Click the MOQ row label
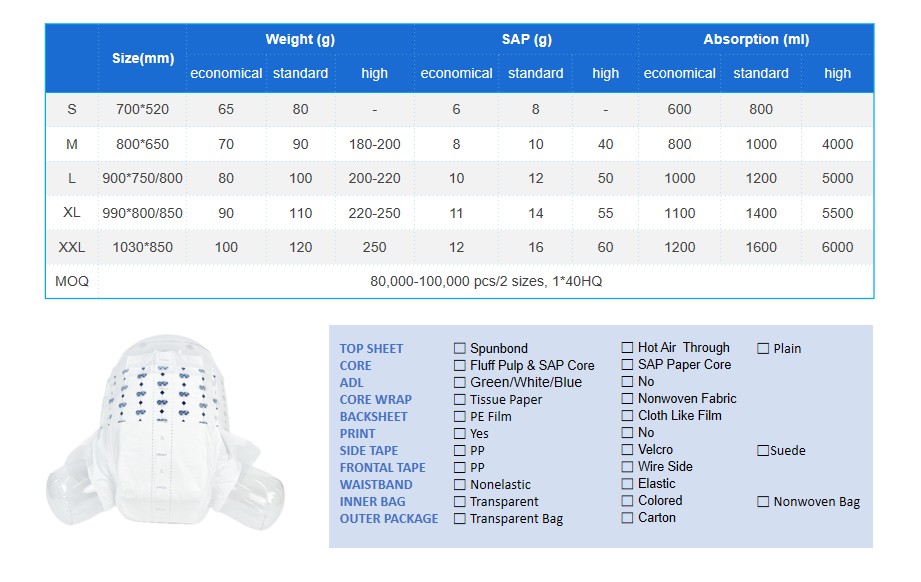This screenshot has height=582, width=921. point(72,281)
